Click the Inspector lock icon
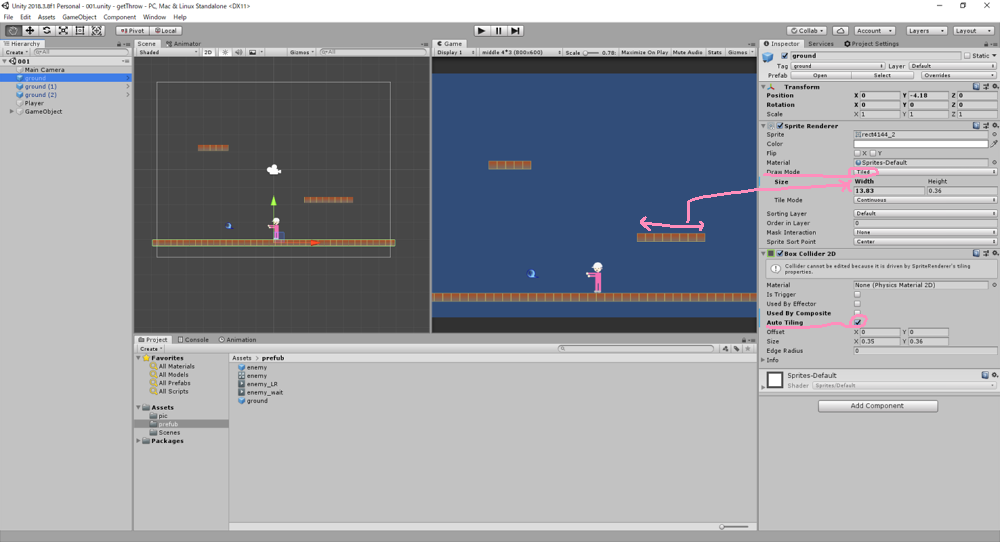Image resolution: width=1000 pixels, height=542 pixels. [986, 44]
